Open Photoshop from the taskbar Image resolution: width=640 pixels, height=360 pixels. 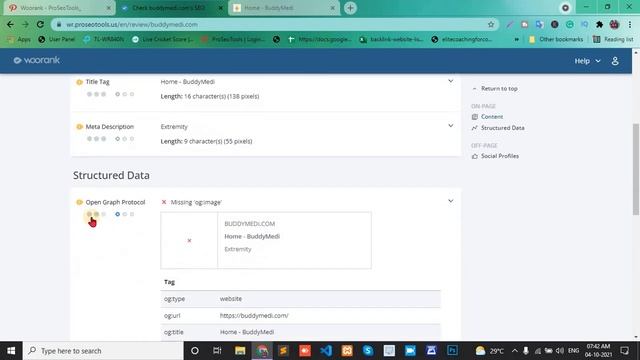click(x=452, y=351)
